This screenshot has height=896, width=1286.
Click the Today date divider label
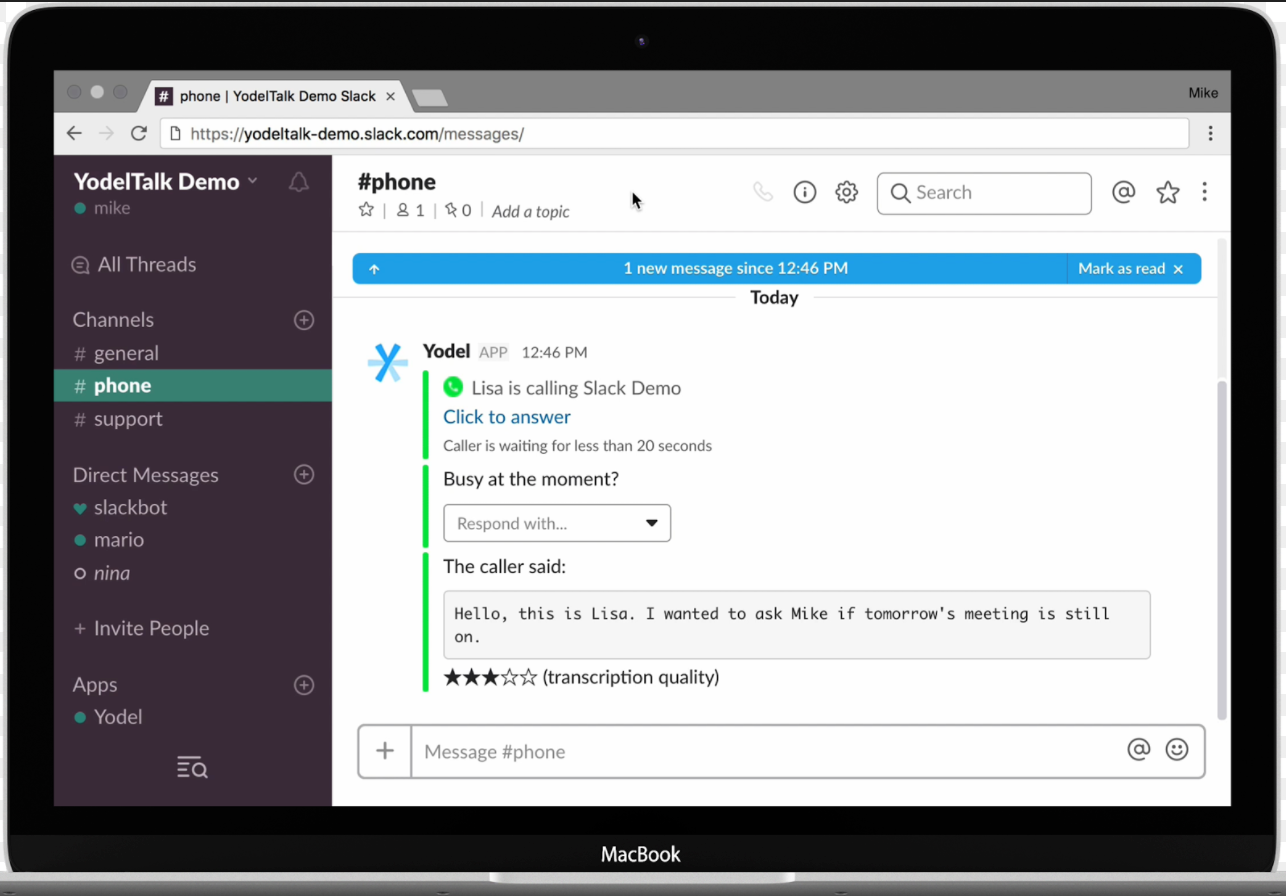(x=774, y=298)
